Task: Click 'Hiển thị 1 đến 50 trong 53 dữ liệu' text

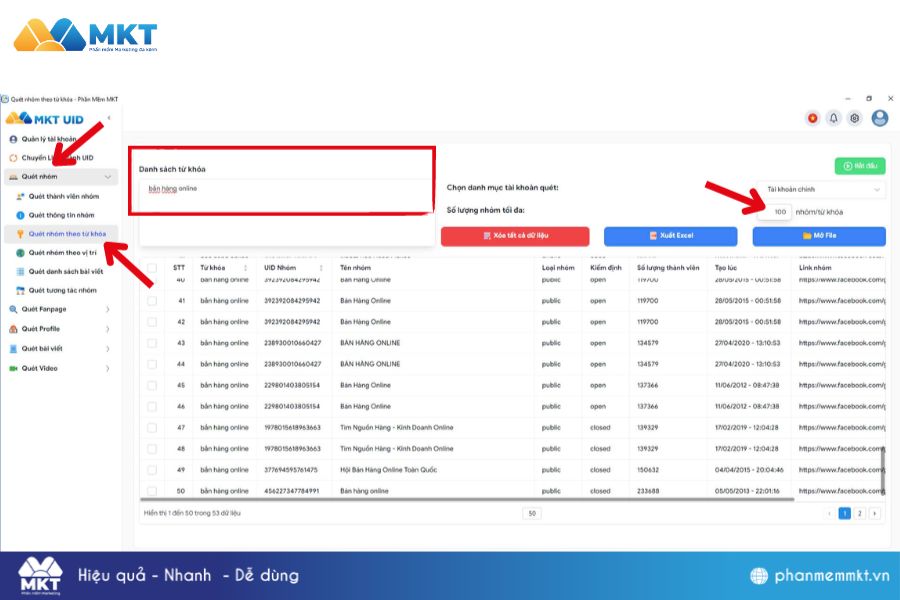Action: pos(192,513)
